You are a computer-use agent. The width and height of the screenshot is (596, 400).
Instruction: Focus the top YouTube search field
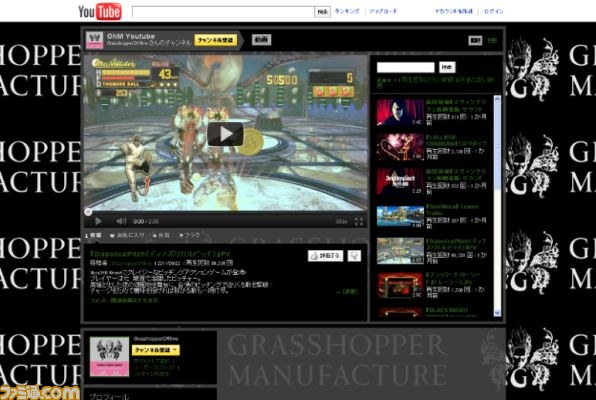[223, 12]
